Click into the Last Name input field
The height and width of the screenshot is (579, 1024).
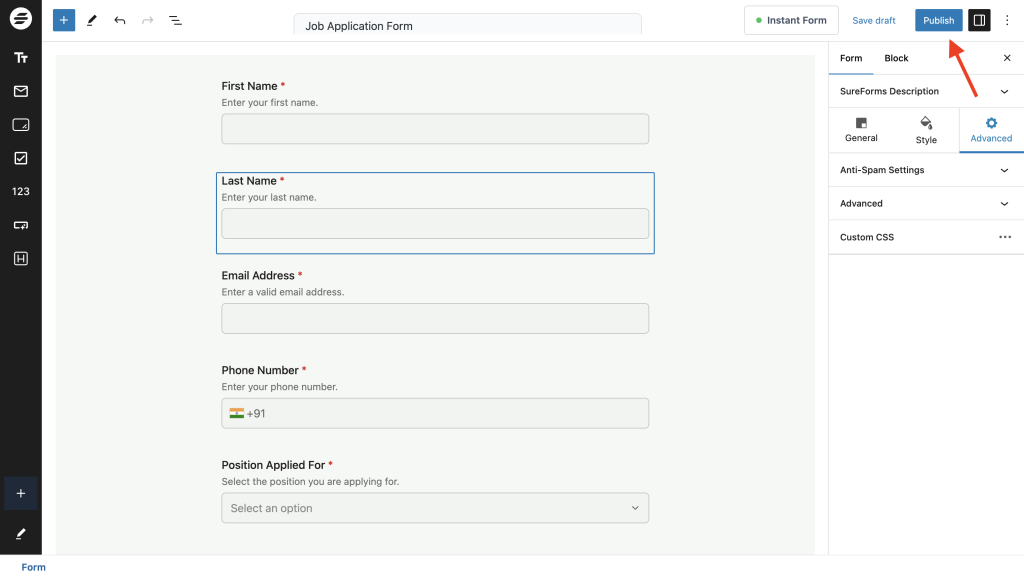coord(434,223)
